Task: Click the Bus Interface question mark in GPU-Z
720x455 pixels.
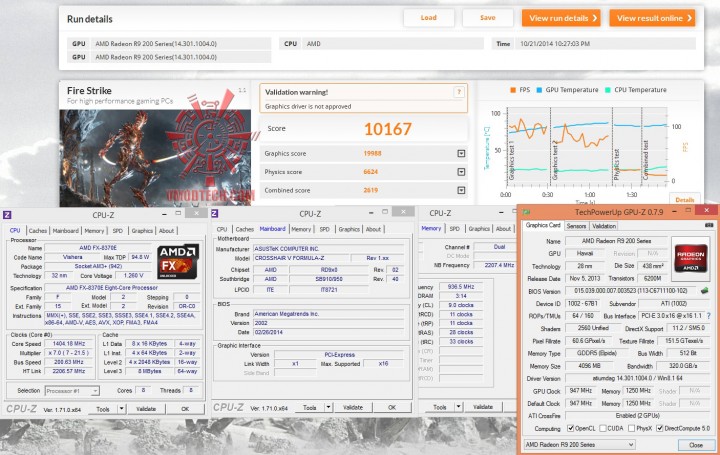Action: 709,316
